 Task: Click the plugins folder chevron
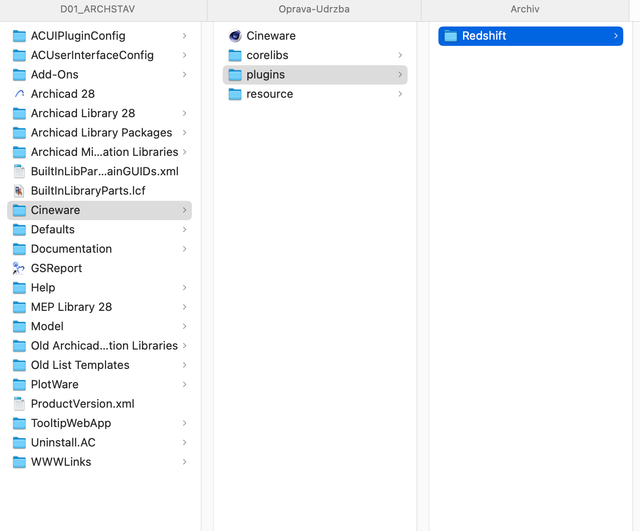(x=400, y=75)
